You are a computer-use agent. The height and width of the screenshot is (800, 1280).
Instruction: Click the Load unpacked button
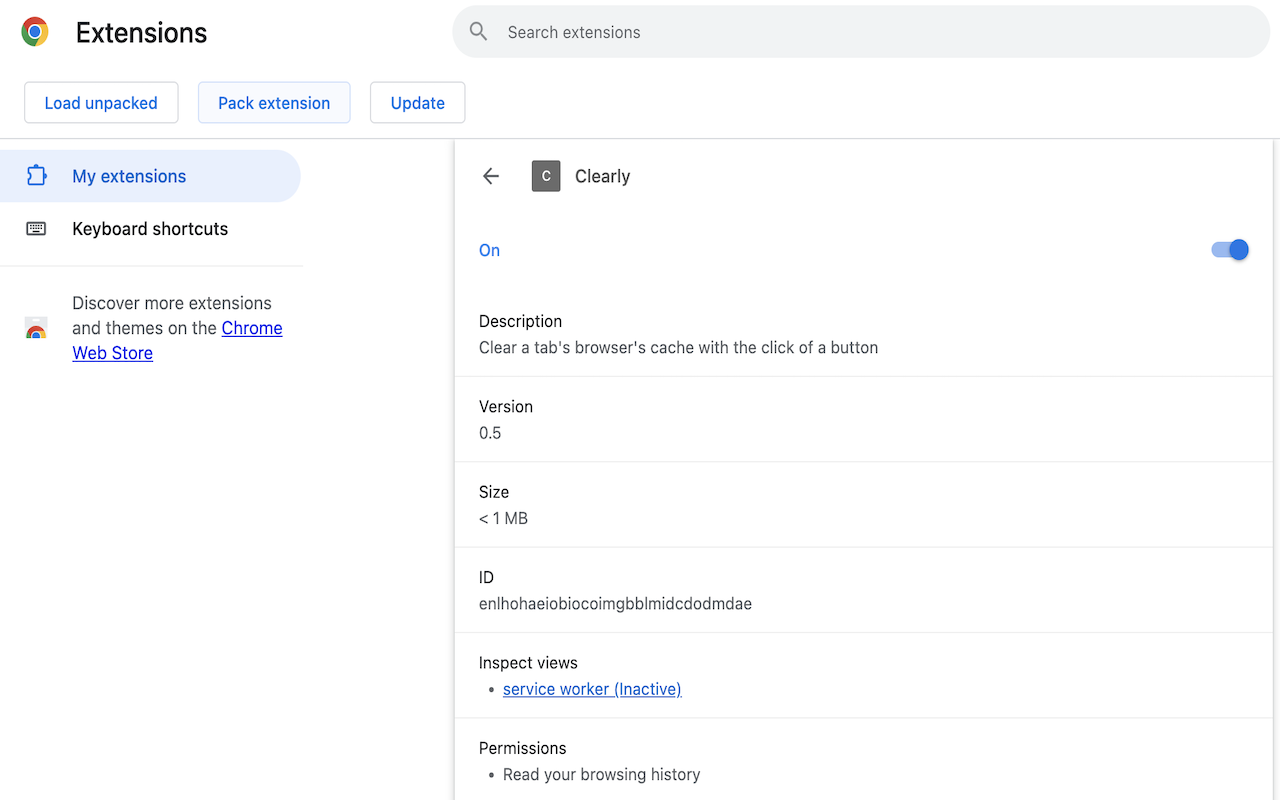tap(100, 102)
